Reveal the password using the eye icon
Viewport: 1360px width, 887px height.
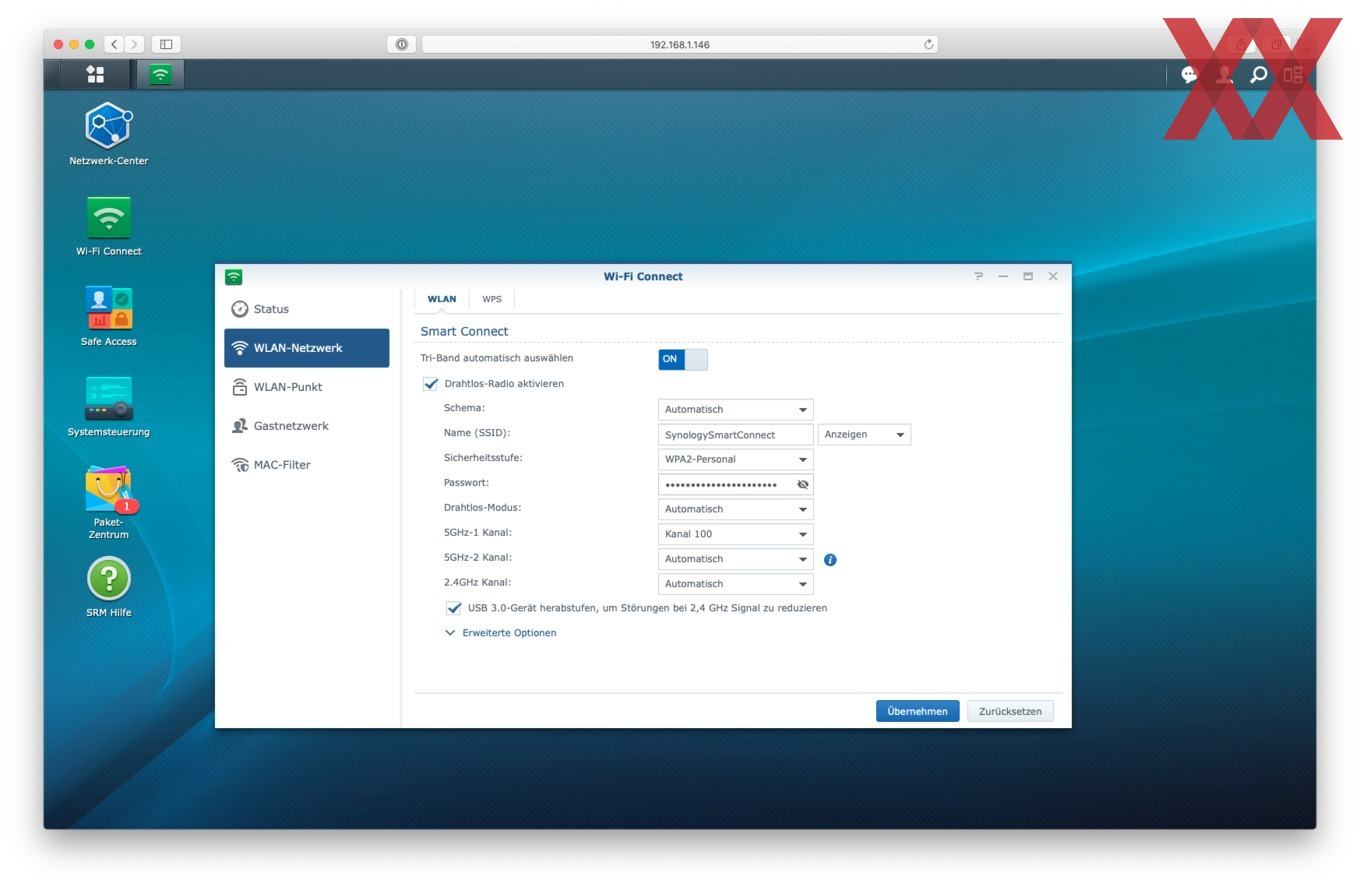802,484
